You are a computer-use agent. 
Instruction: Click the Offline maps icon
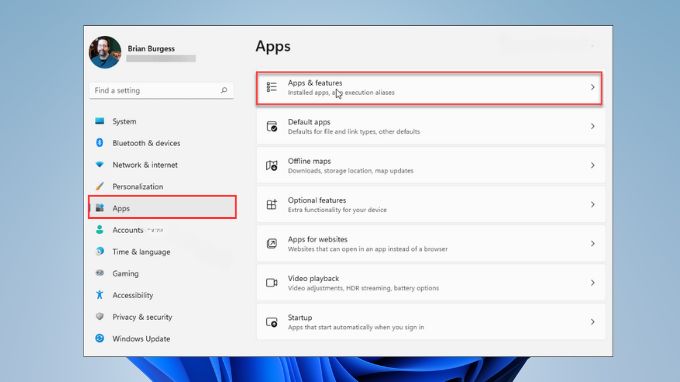[x=271, y=165]
